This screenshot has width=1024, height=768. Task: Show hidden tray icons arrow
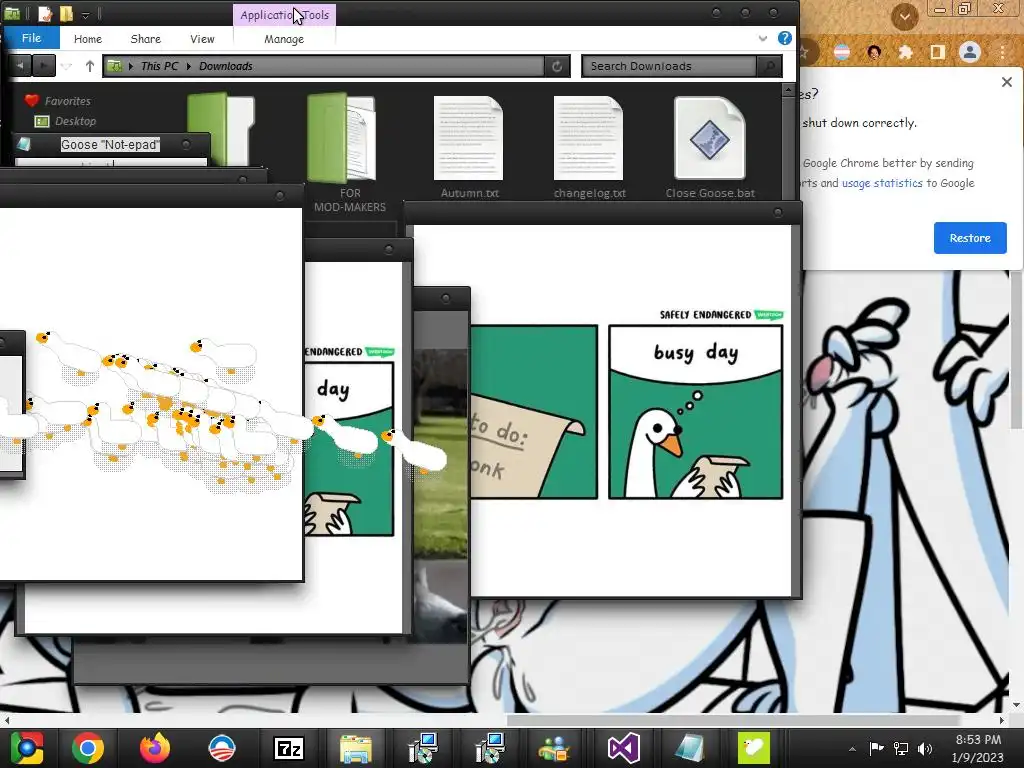[x=852, y=749]
